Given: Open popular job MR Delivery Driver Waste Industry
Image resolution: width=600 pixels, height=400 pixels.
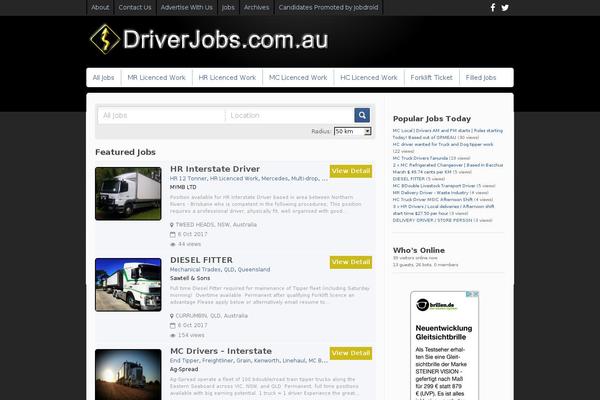Looking at the screenshot, I should click(x=430, y=193).
